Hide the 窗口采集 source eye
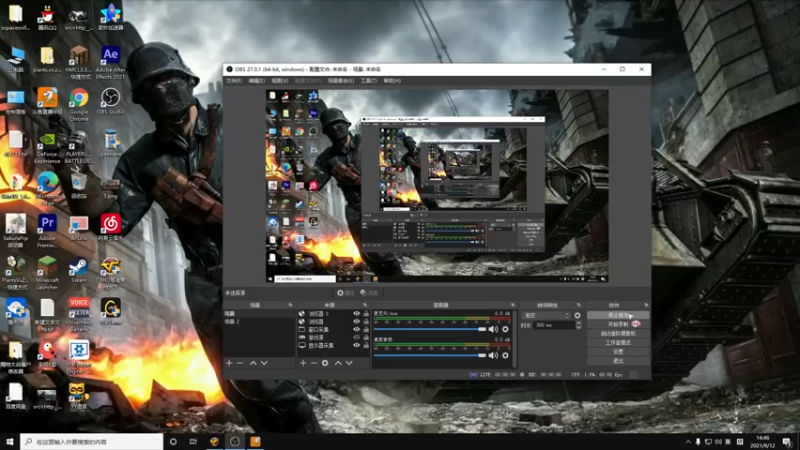 [x=357, y=330]
